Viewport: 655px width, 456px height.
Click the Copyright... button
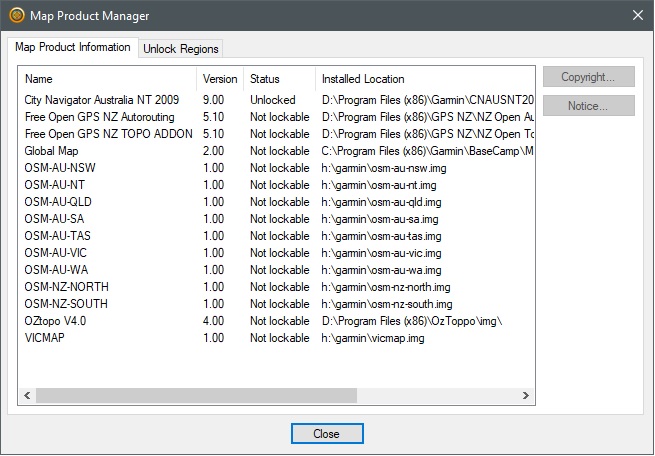[x=589, y=77]
